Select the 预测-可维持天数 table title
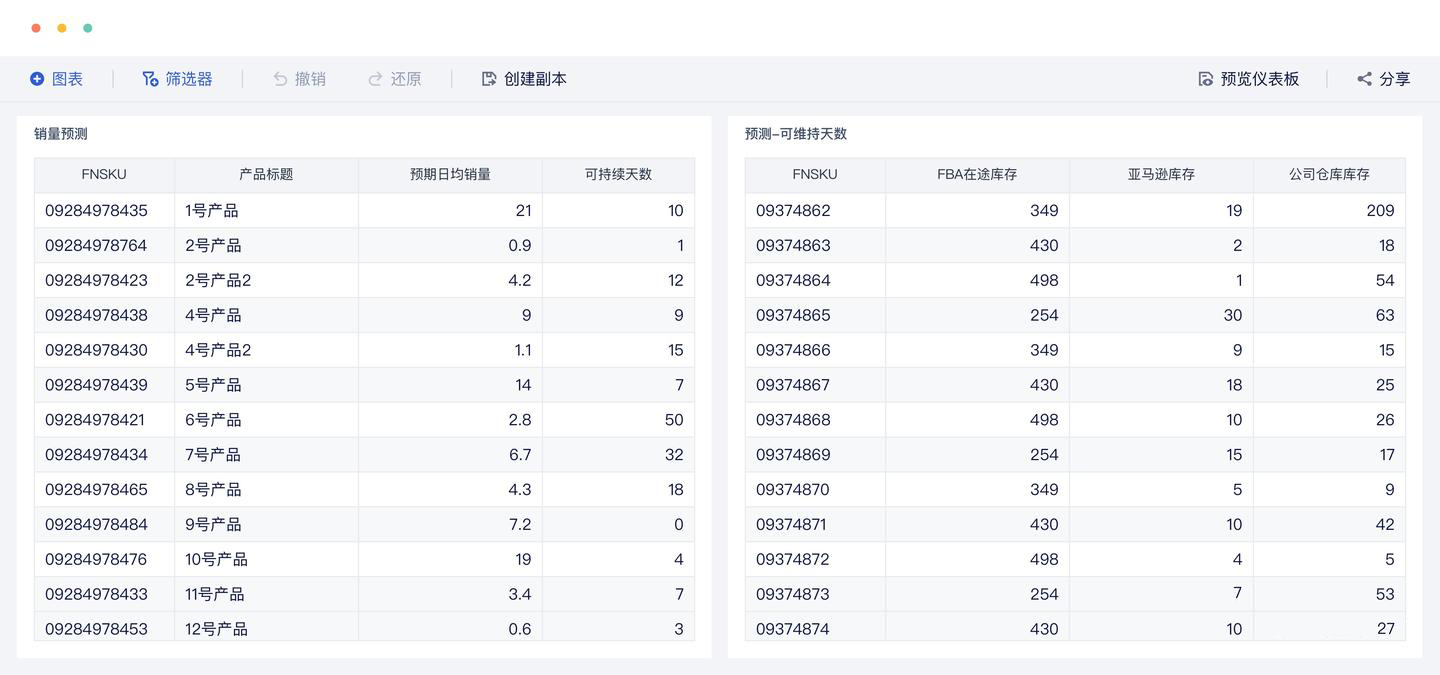The image size is (1440, 675). 795,134
